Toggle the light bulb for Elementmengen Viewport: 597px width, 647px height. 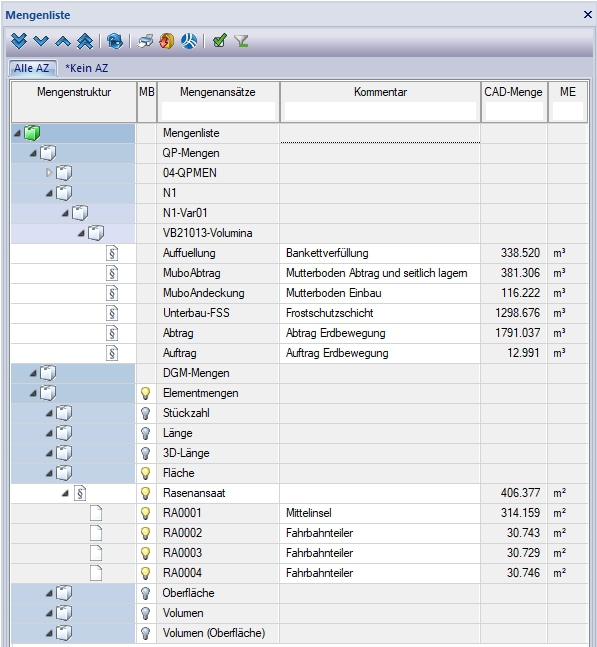tap(145, 393)
